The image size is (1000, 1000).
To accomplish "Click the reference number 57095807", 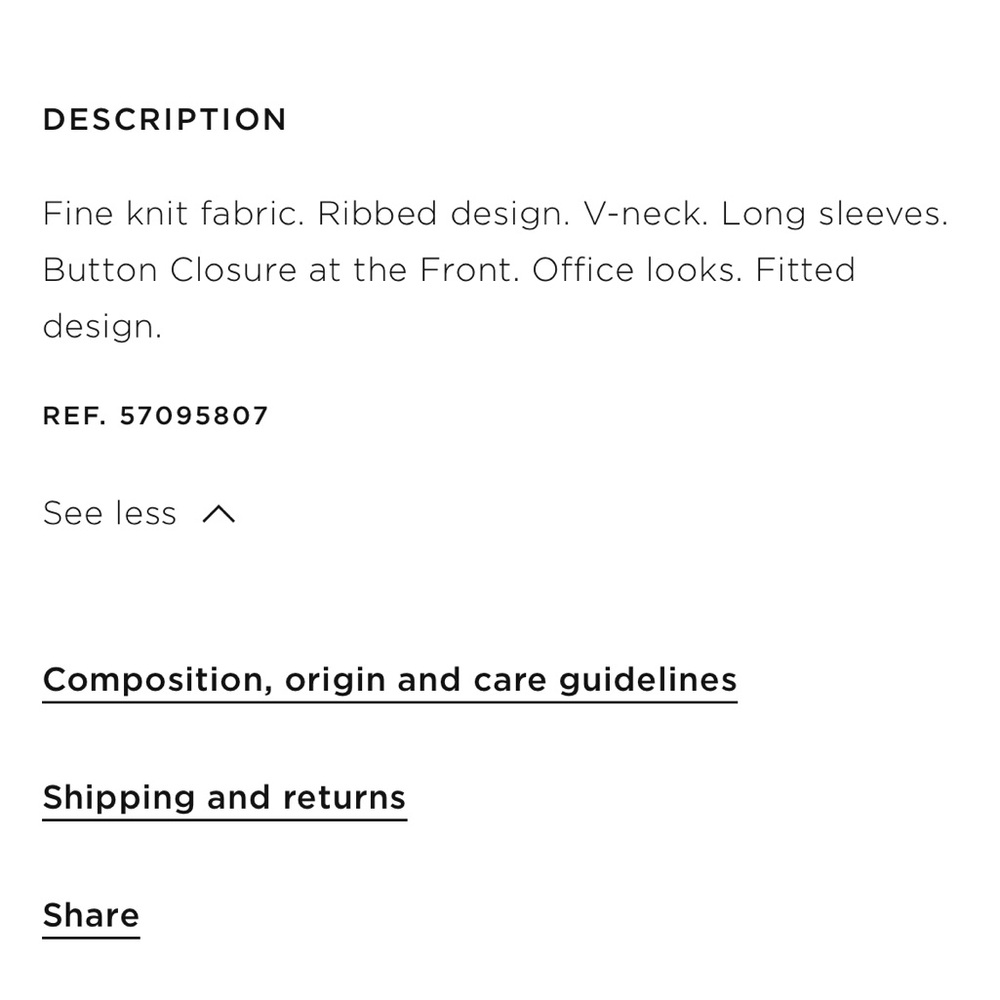I will (x=194, y=416).
